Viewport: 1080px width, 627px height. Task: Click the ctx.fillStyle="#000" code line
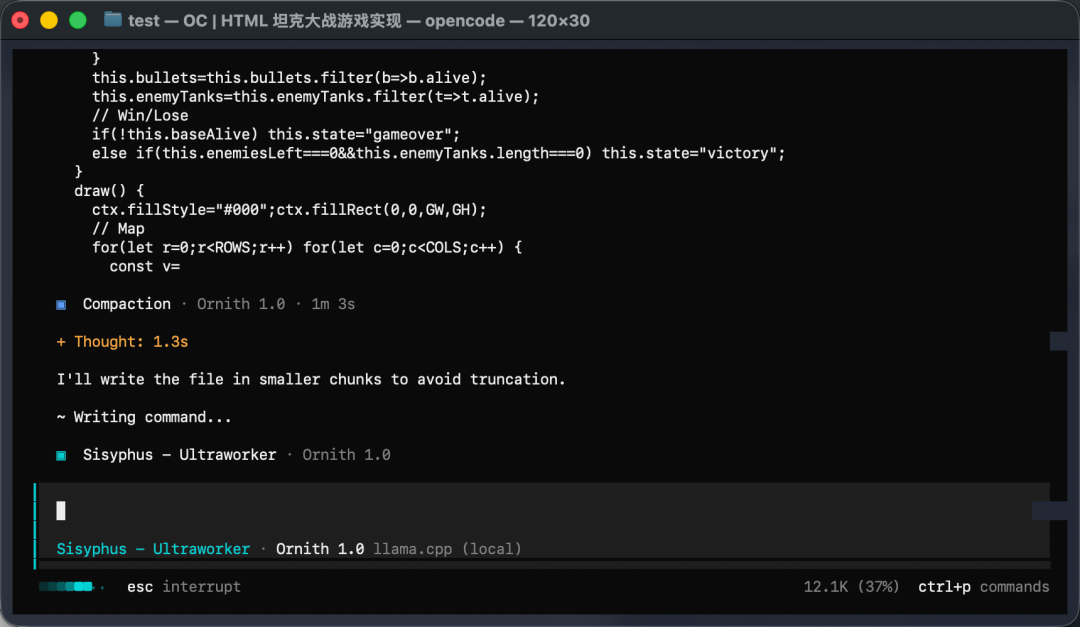coord(289,210)
